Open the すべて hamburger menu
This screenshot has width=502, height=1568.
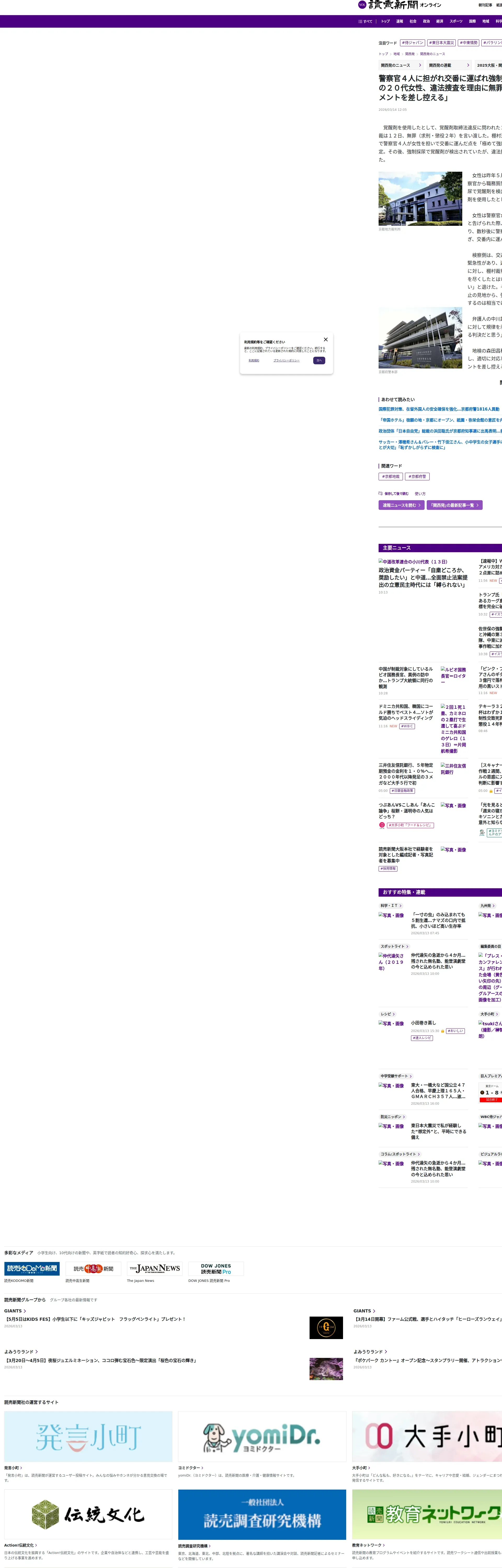tap(365, 21)
